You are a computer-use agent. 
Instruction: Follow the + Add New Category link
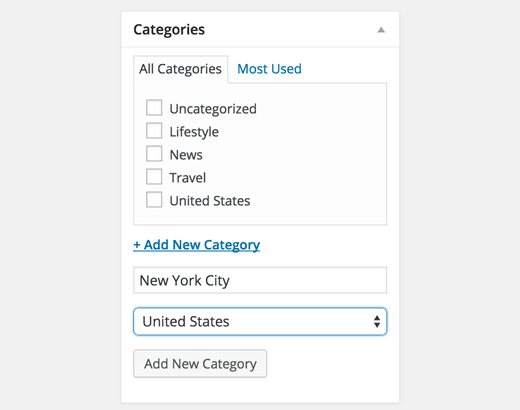(197, 245)
